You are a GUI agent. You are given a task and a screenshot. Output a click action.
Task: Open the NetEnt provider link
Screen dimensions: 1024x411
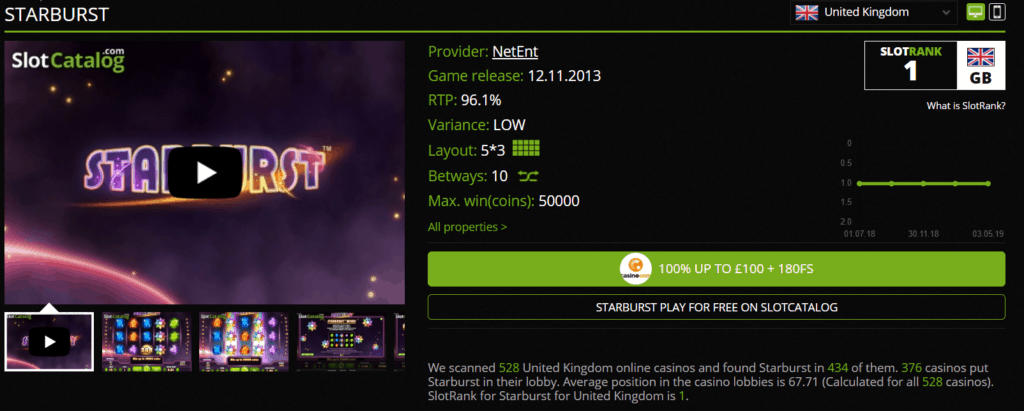515,52
